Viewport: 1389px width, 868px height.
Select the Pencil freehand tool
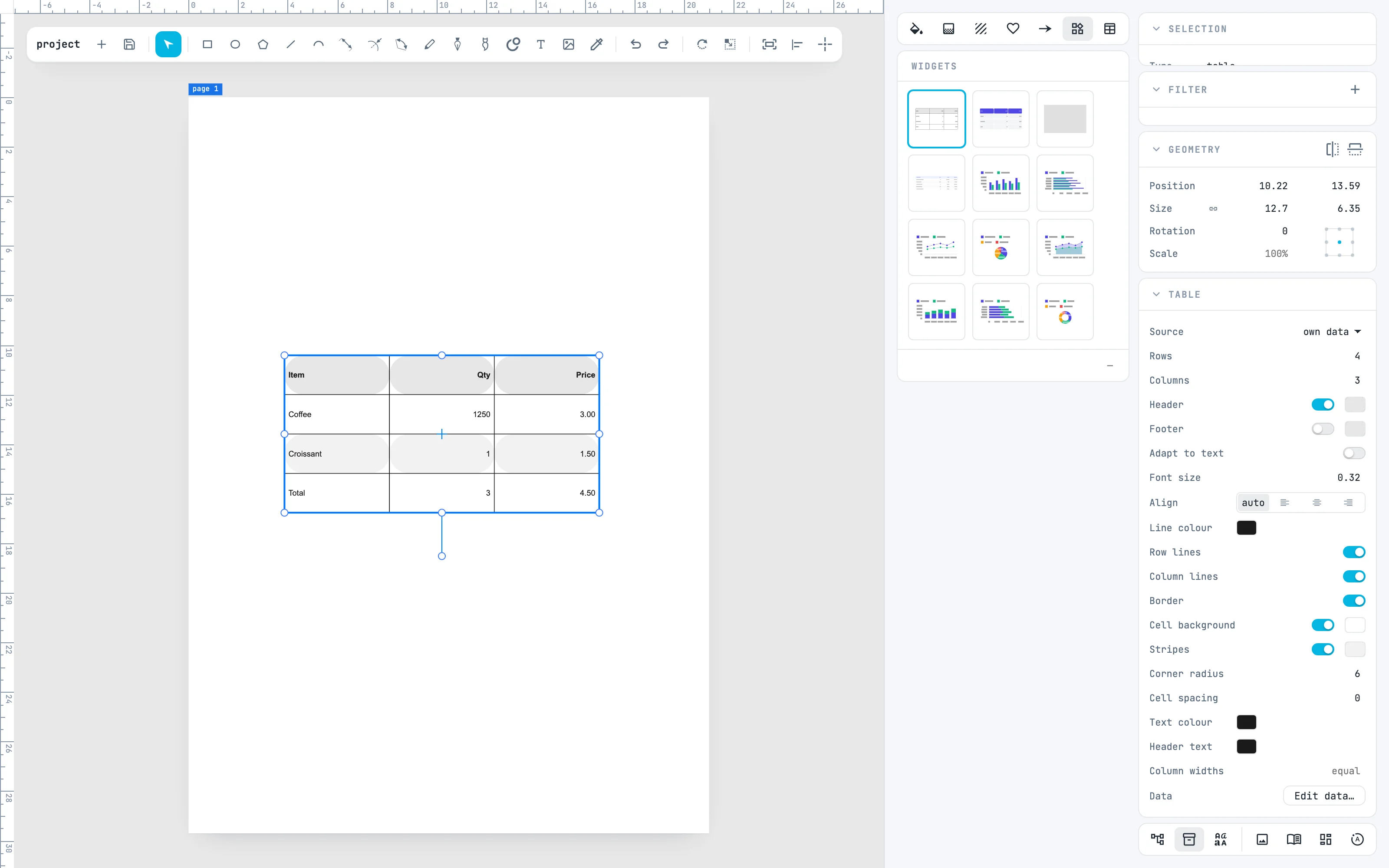(x=429, y=44)
